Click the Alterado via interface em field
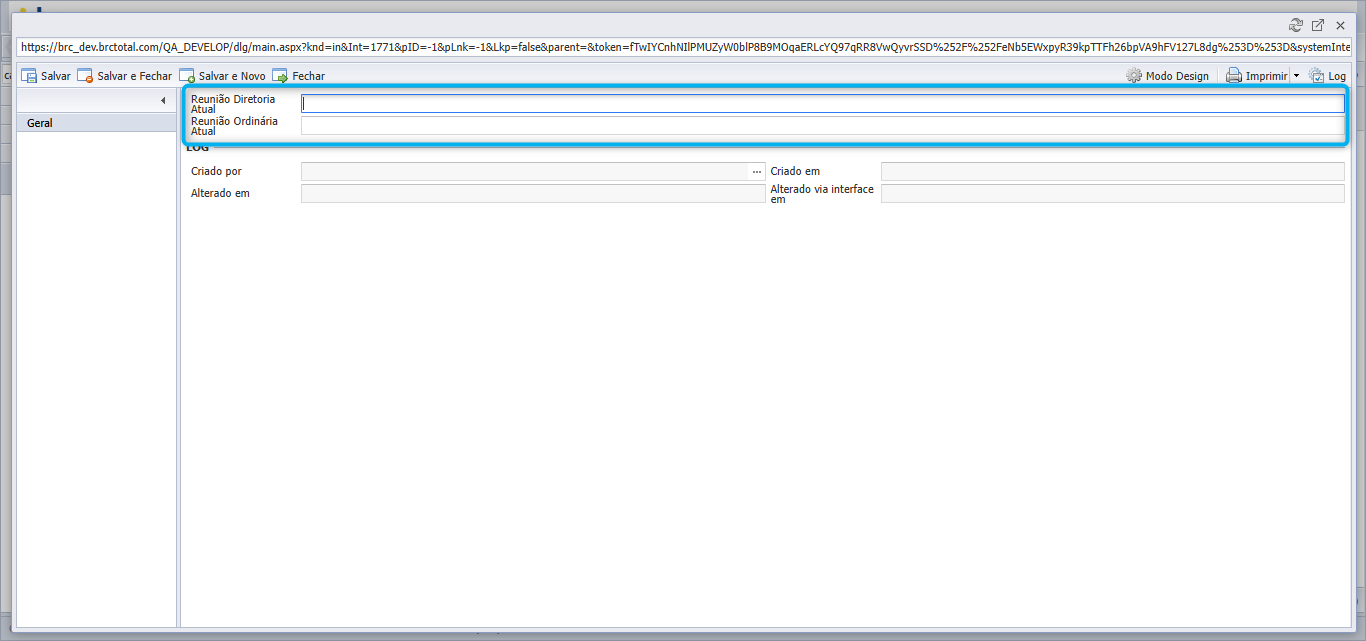Screen dimensions: 1366x641 point(1113,194)
